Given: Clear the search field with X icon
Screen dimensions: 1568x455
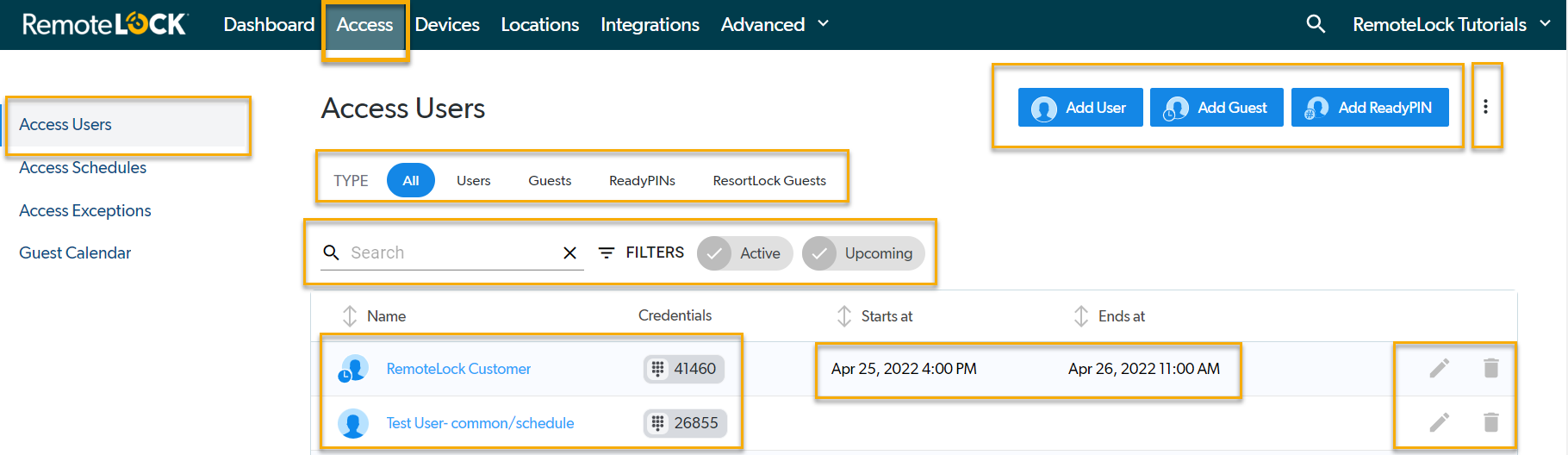Looking at the screenshot, I should click(x=569, y=252).
